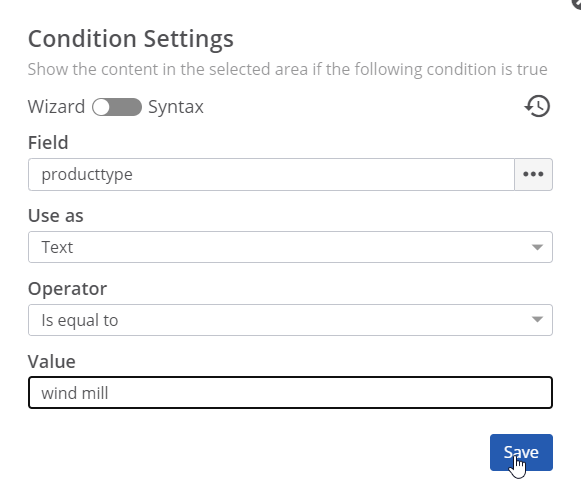Select the Syntax mode label
Image resolution: width=581 pixels, height=490 pixels.
point(176,107)
